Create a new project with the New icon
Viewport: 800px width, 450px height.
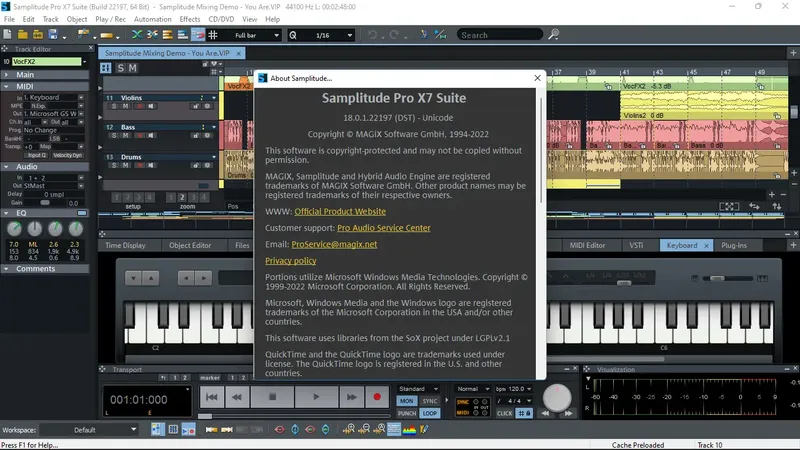coord(8,35)
